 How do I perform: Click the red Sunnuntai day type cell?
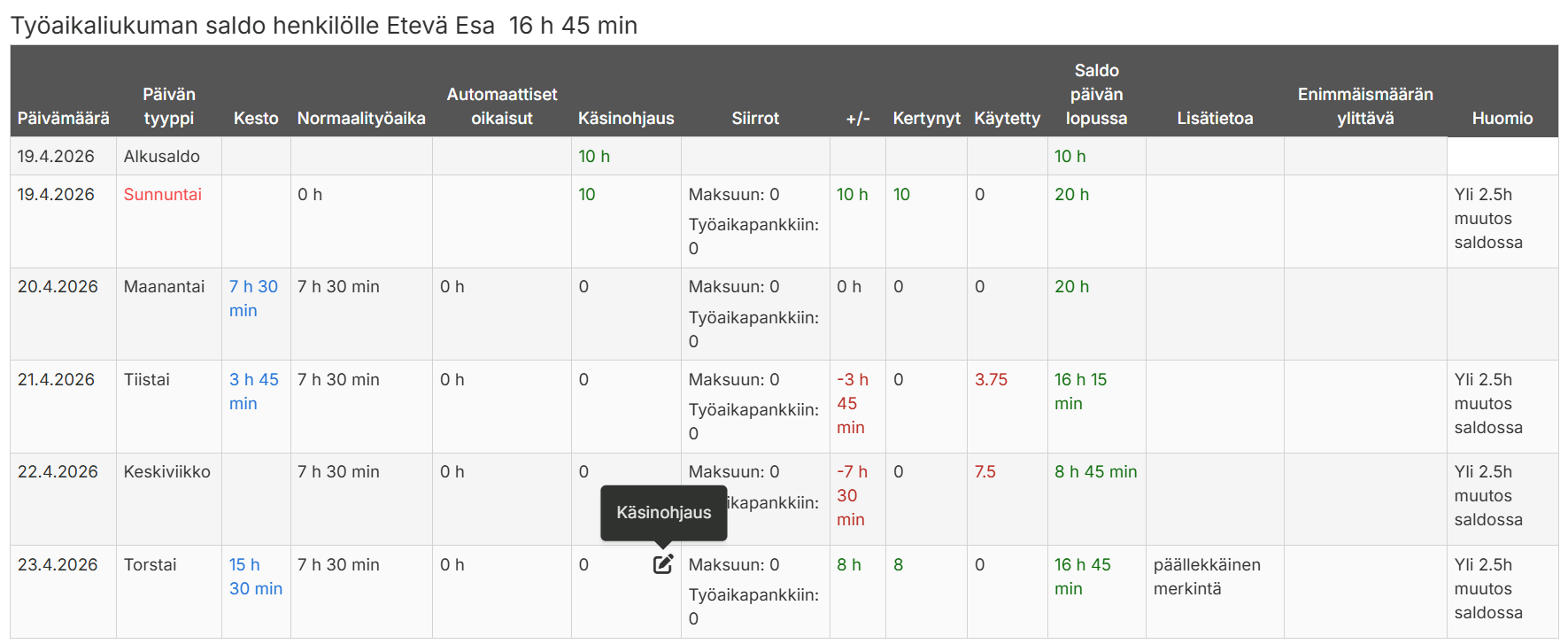[163, 194]
